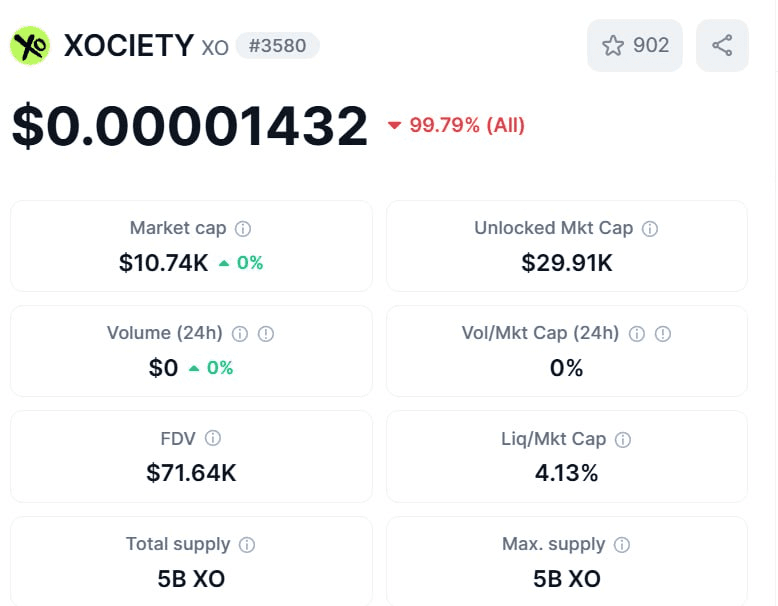Show Market cap info tooltip icon
This screenshot has width=778, height=606.
(x=243, y=229)
